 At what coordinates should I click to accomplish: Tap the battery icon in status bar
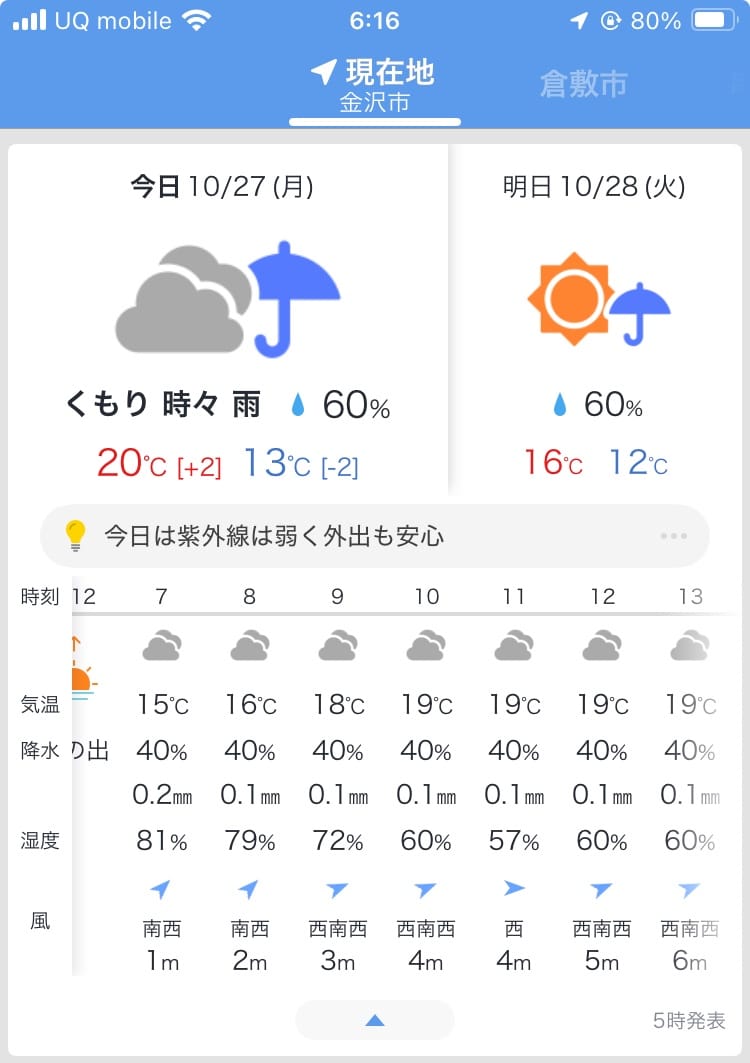point(714,20)
